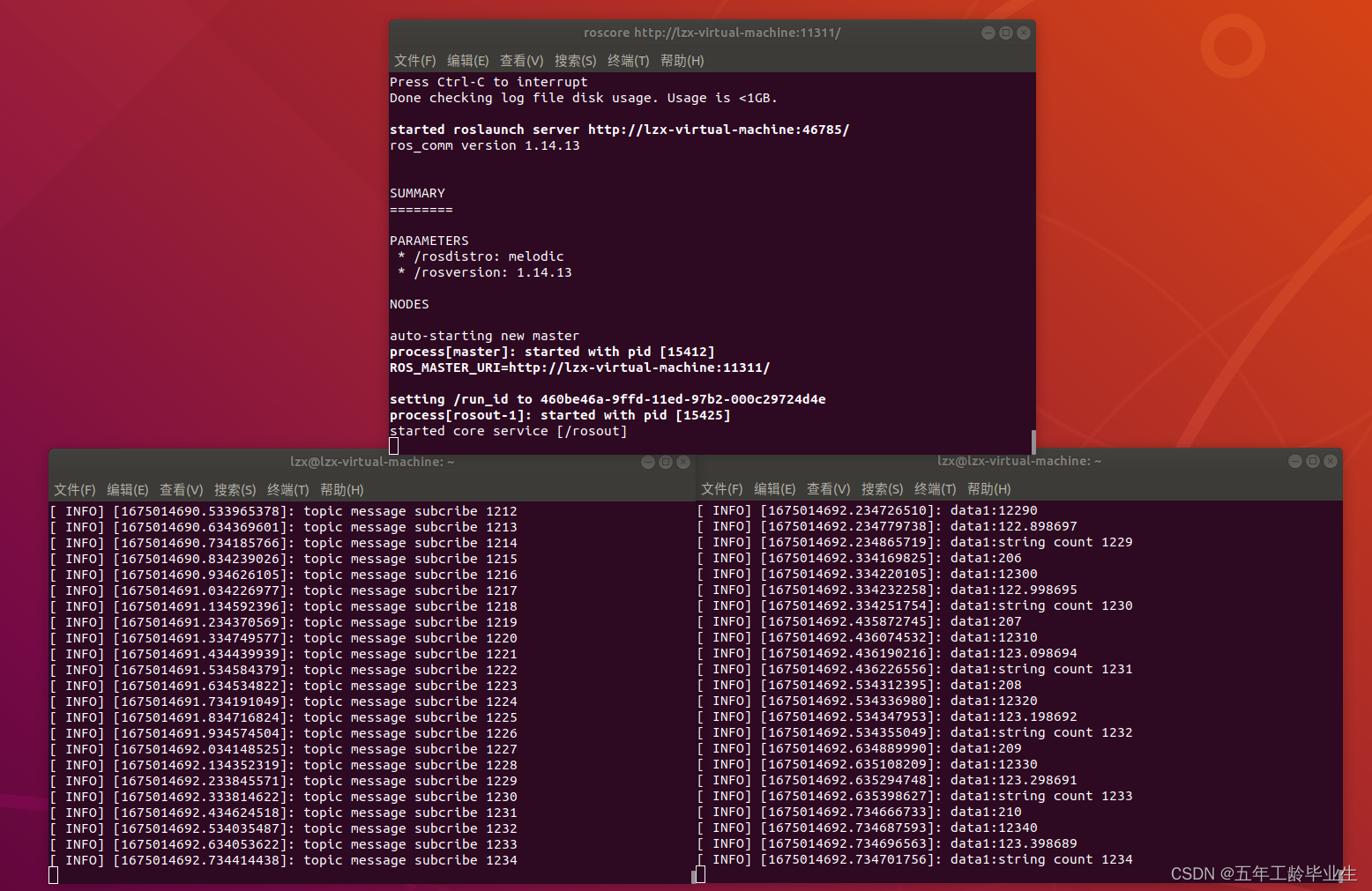
Task: Maximize the roscore terminal window
Action: [1005, 33]
